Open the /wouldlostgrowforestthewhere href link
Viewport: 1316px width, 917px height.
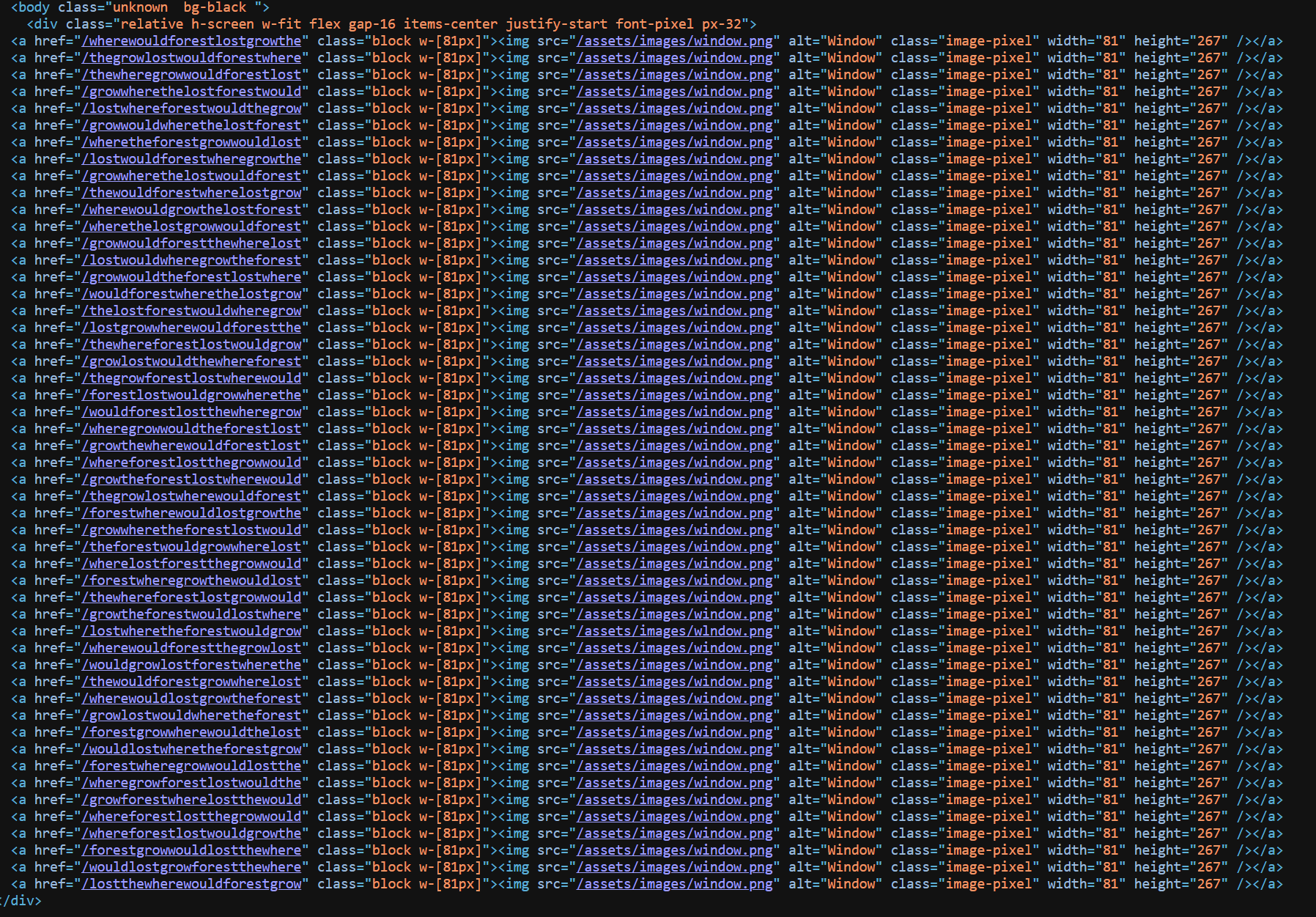pos(191,867)
